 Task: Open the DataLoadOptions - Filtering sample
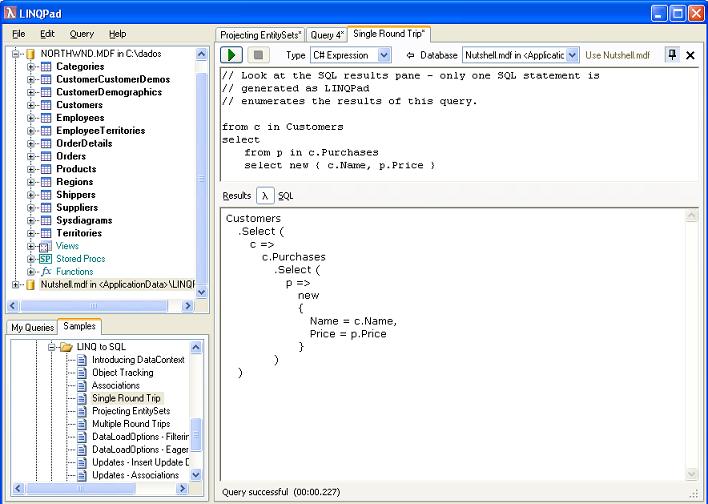140,437
